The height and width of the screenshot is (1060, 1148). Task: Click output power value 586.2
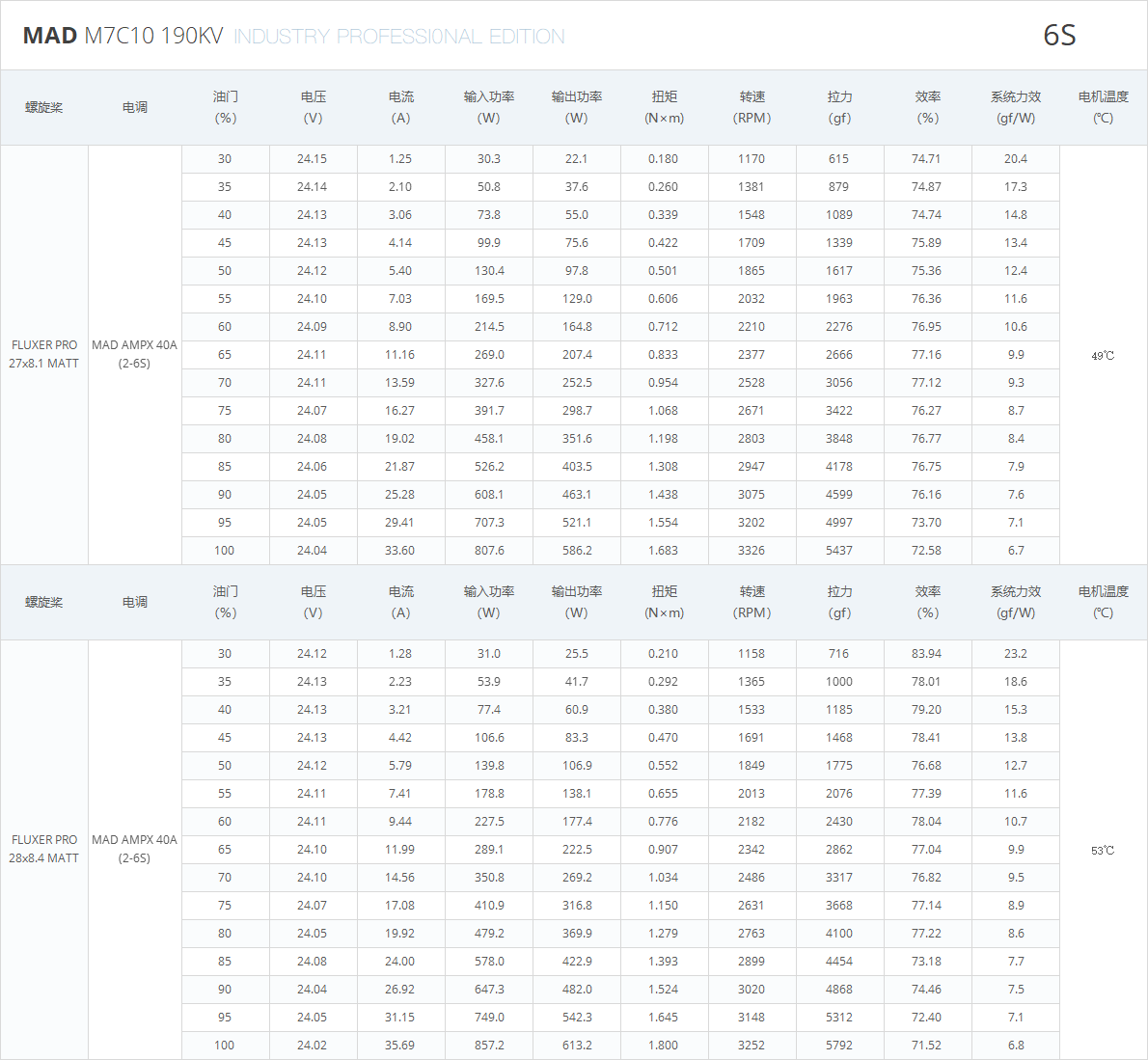(x=577, y=551)
